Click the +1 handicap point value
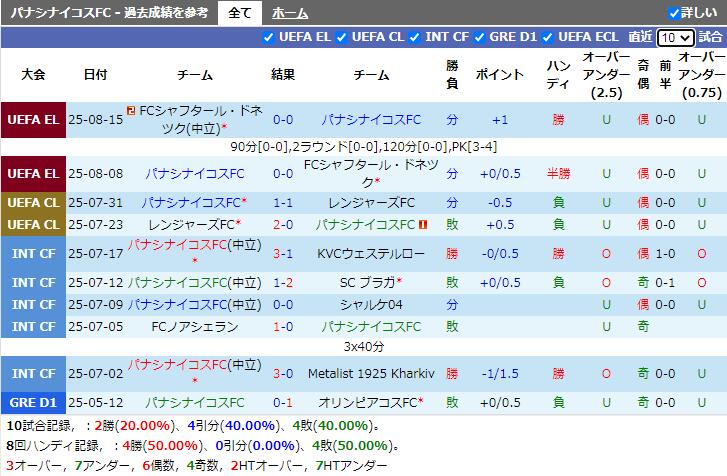 click(x=500, y=120)
